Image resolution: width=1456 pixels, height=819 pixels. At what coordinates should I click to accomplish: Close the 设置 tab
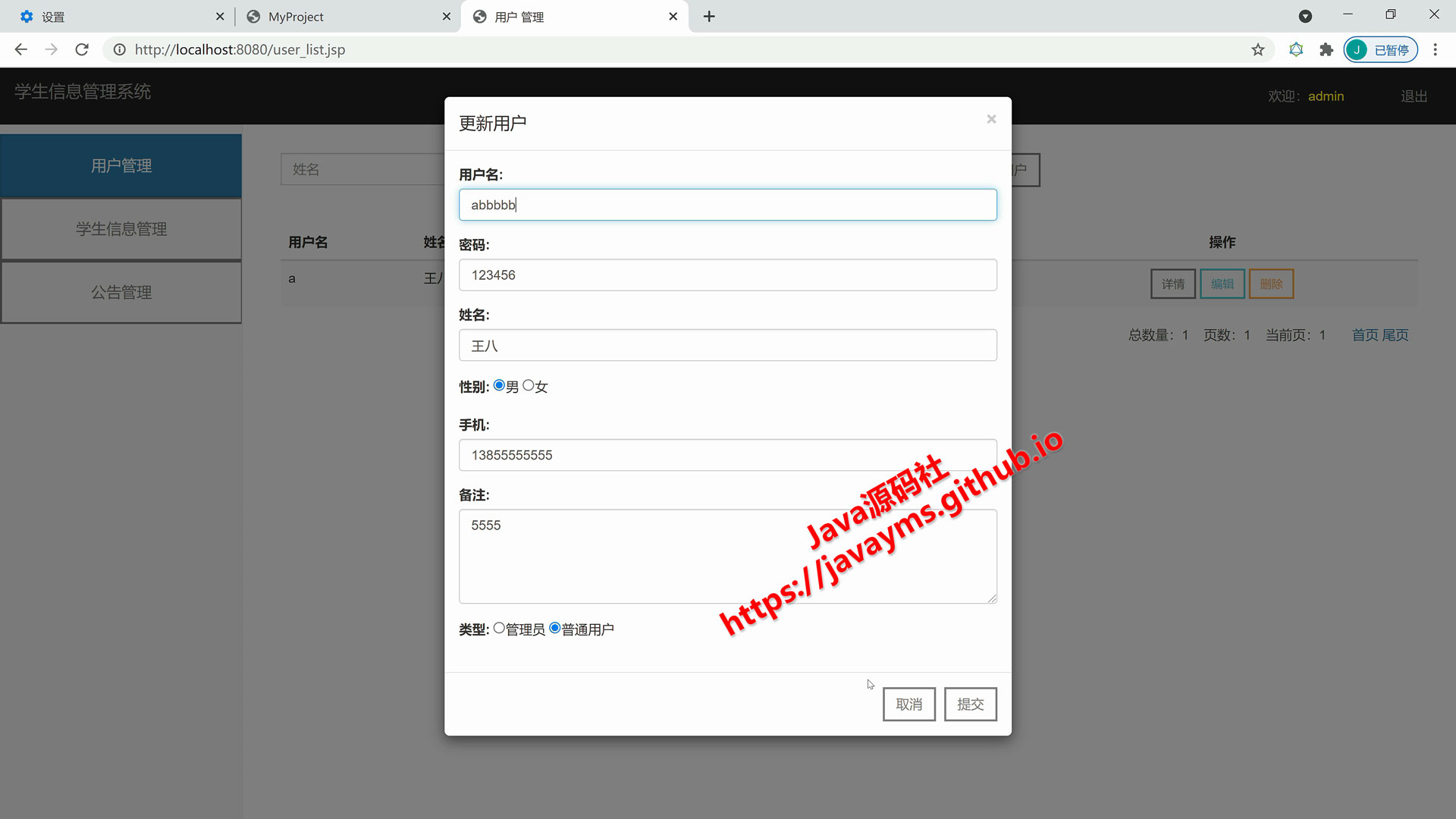pyautogui.click(x=220, y=16)
